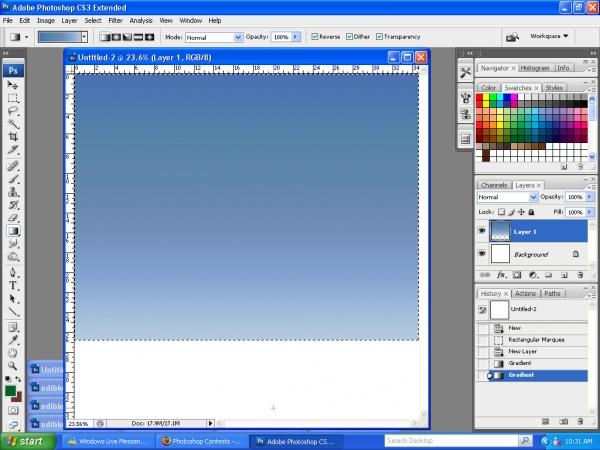Select the Eyedropper tool
600x450 pixels.
point(13,340)
